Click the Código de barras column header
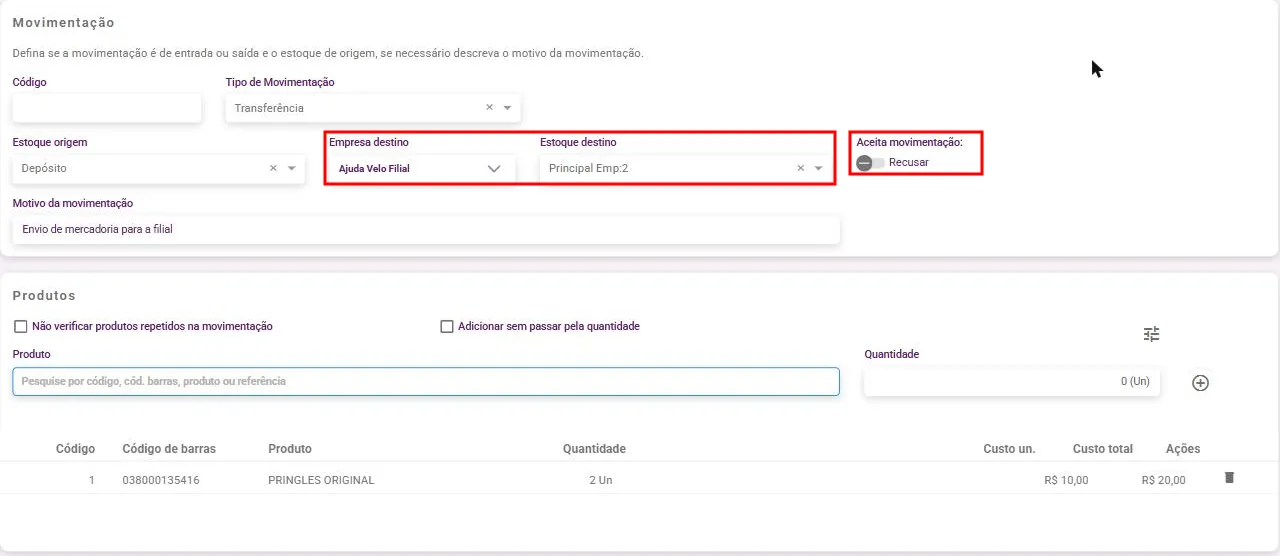The height and width of the screenshot is (556, 1280). click(169, 449)
